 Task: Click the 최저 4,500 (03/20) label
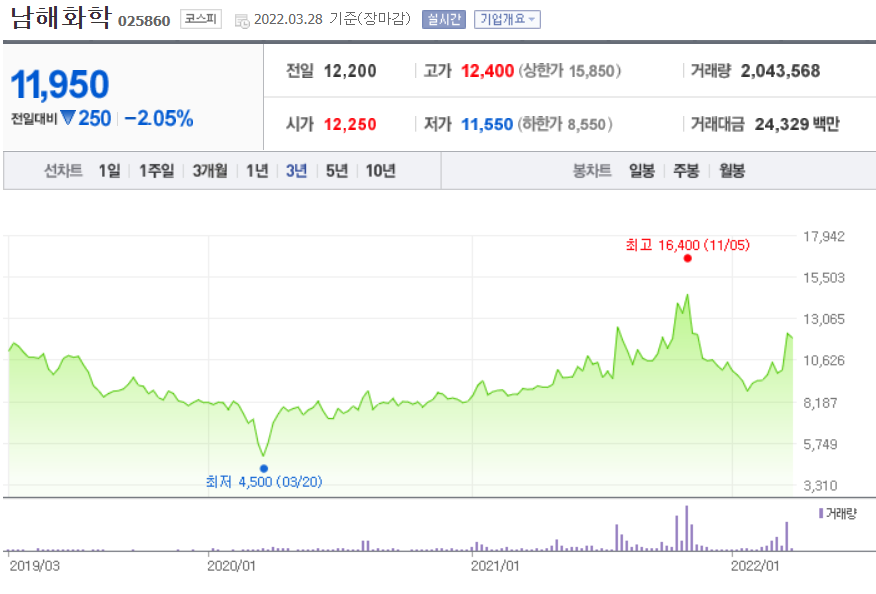(264, 482)
